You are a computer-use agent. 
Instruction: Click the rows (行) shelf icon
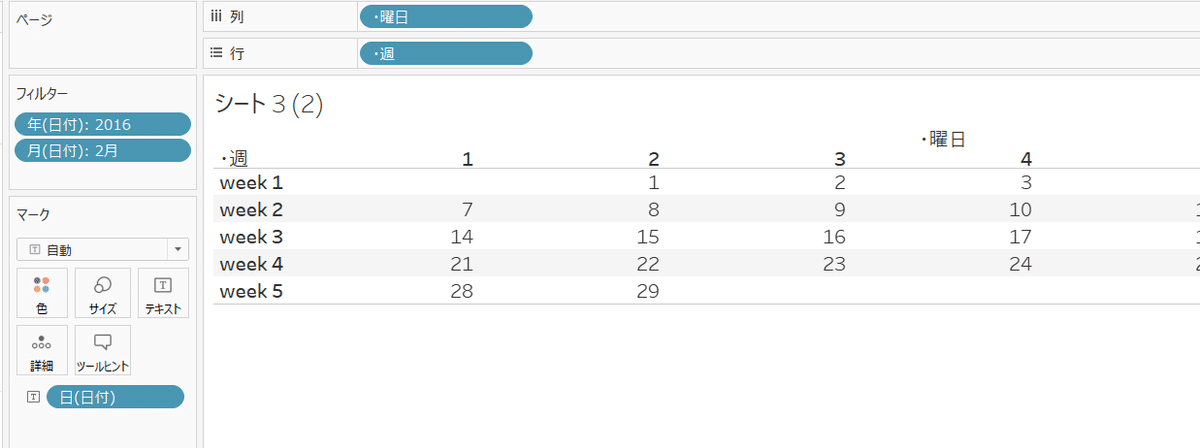[x=216, y=53]
